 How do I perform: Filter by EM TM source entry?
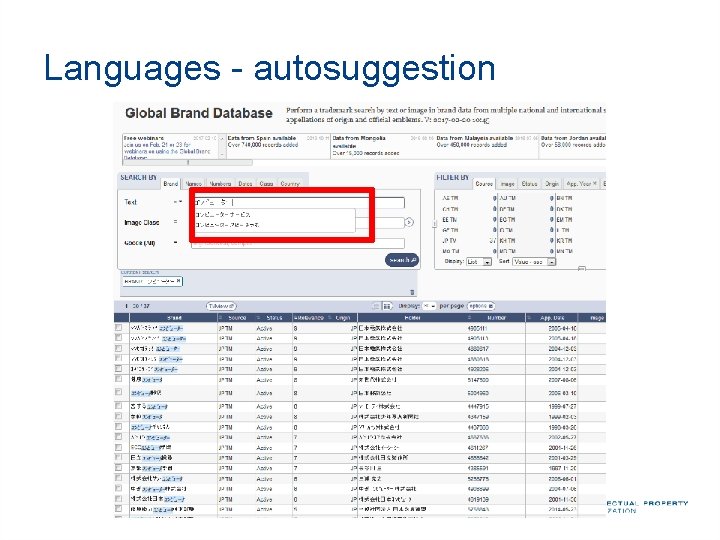pyautogui.click(x=564, y=219)
